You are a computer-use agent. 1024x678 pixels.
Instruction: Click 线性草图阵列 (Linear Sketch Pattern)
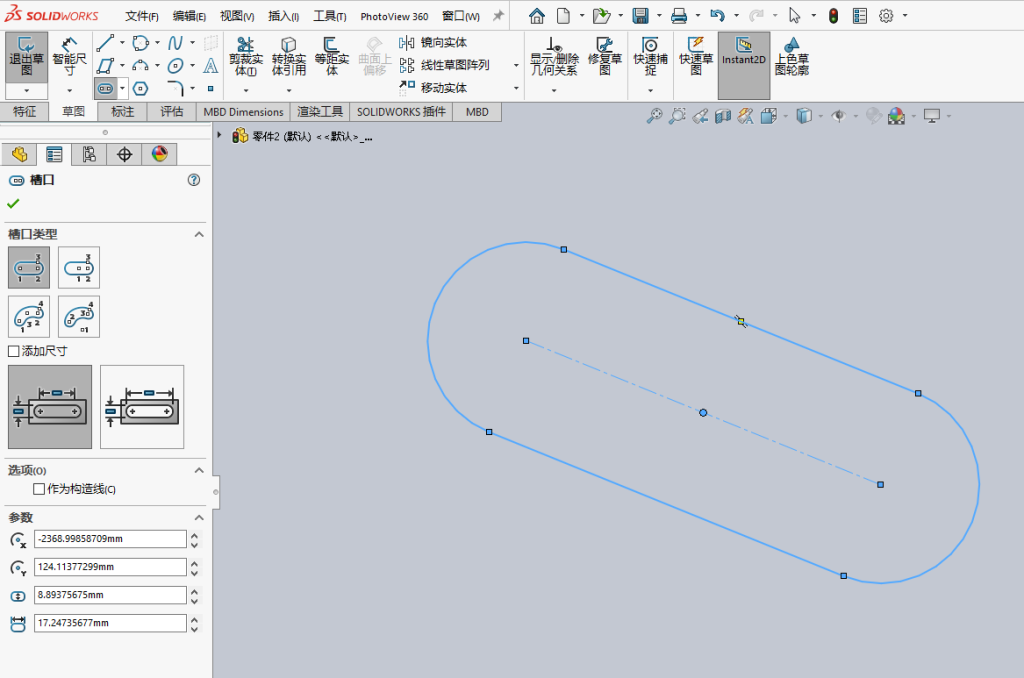(x=445, y=65)
